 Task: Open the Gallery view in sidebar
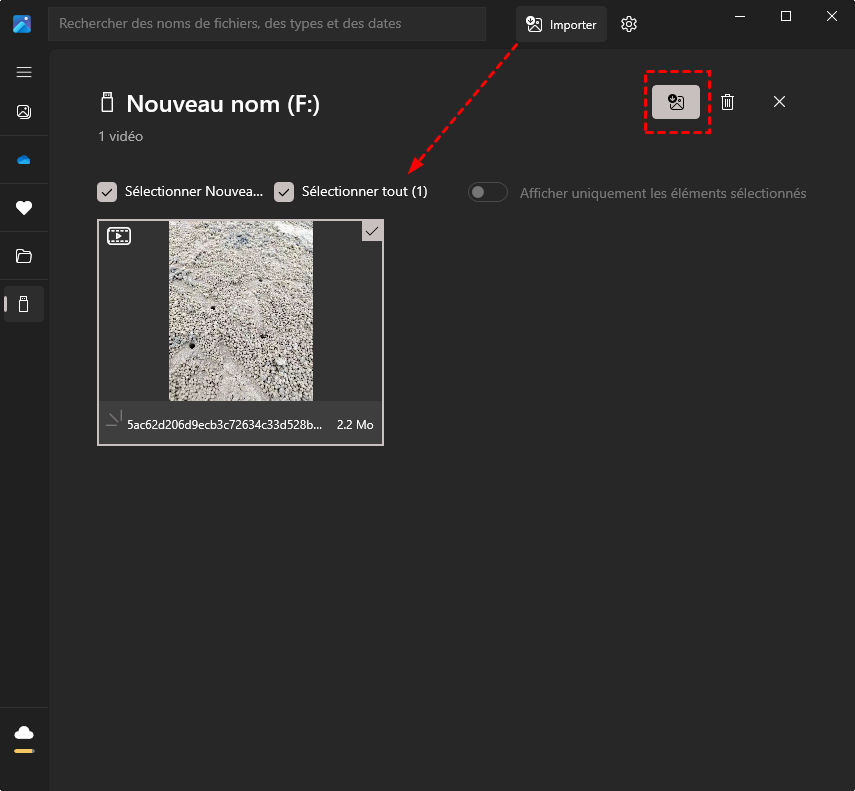click(24, 112)
